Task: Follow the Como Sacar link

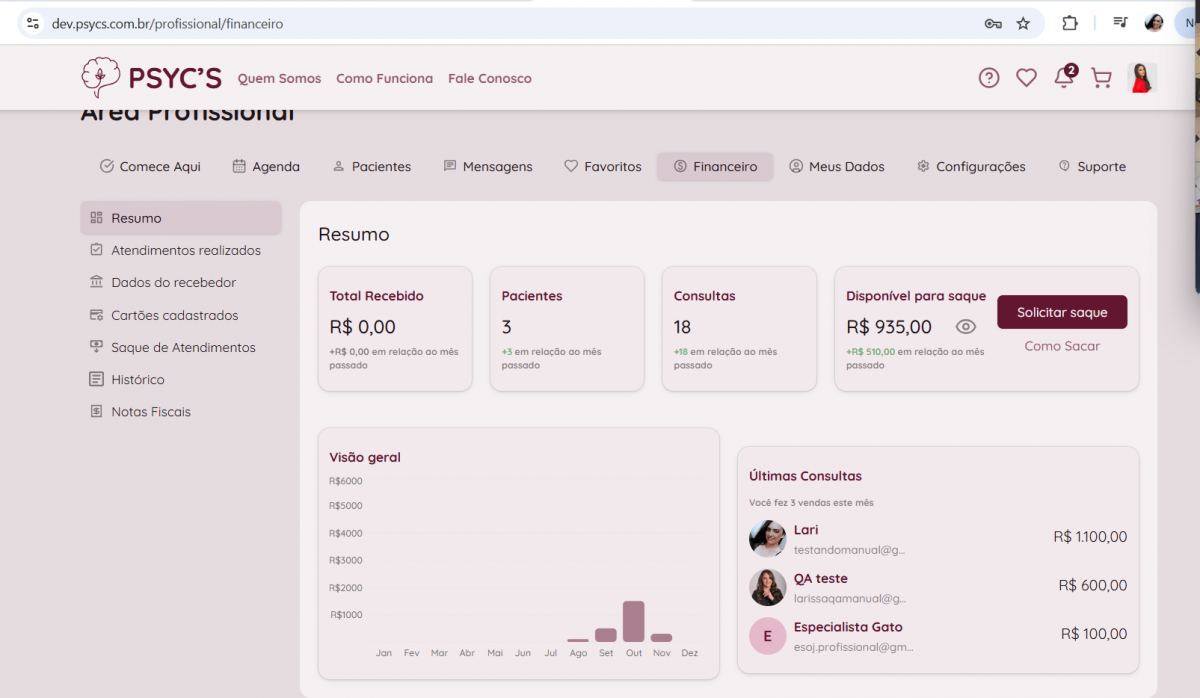Action: (x=1062, y=346)
